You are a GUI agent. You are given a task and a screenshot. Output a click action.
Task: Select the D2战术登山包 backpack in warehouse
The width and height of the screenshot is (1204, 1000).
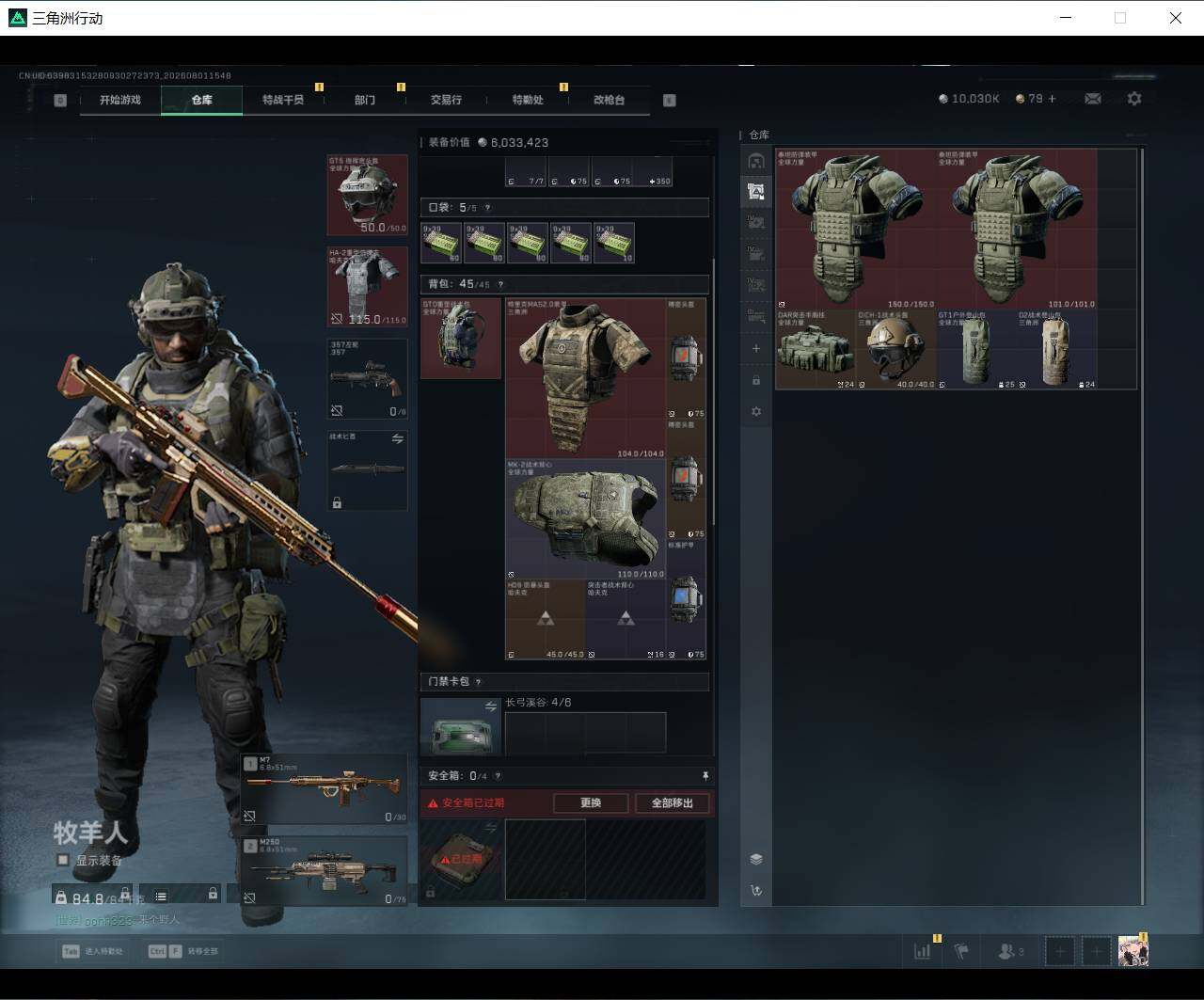[x=1056, y=349]
